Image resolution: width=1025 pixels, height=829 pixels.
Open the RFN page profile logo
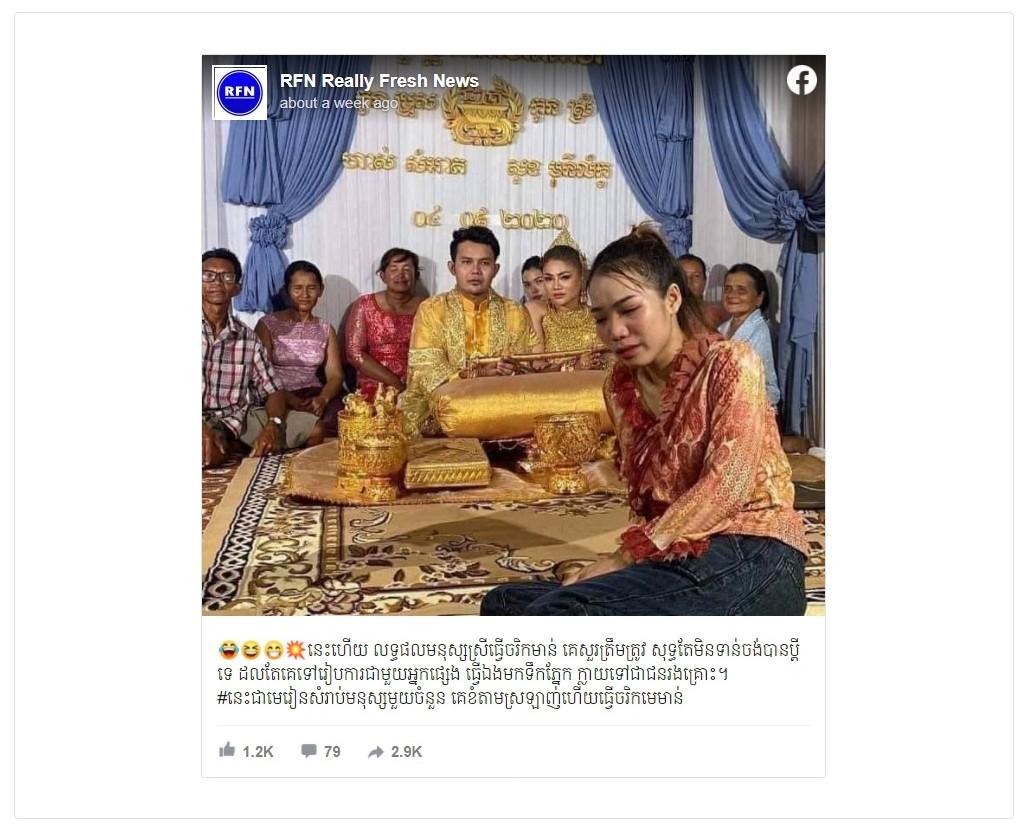pyautogui.click(x=240, y=92)
